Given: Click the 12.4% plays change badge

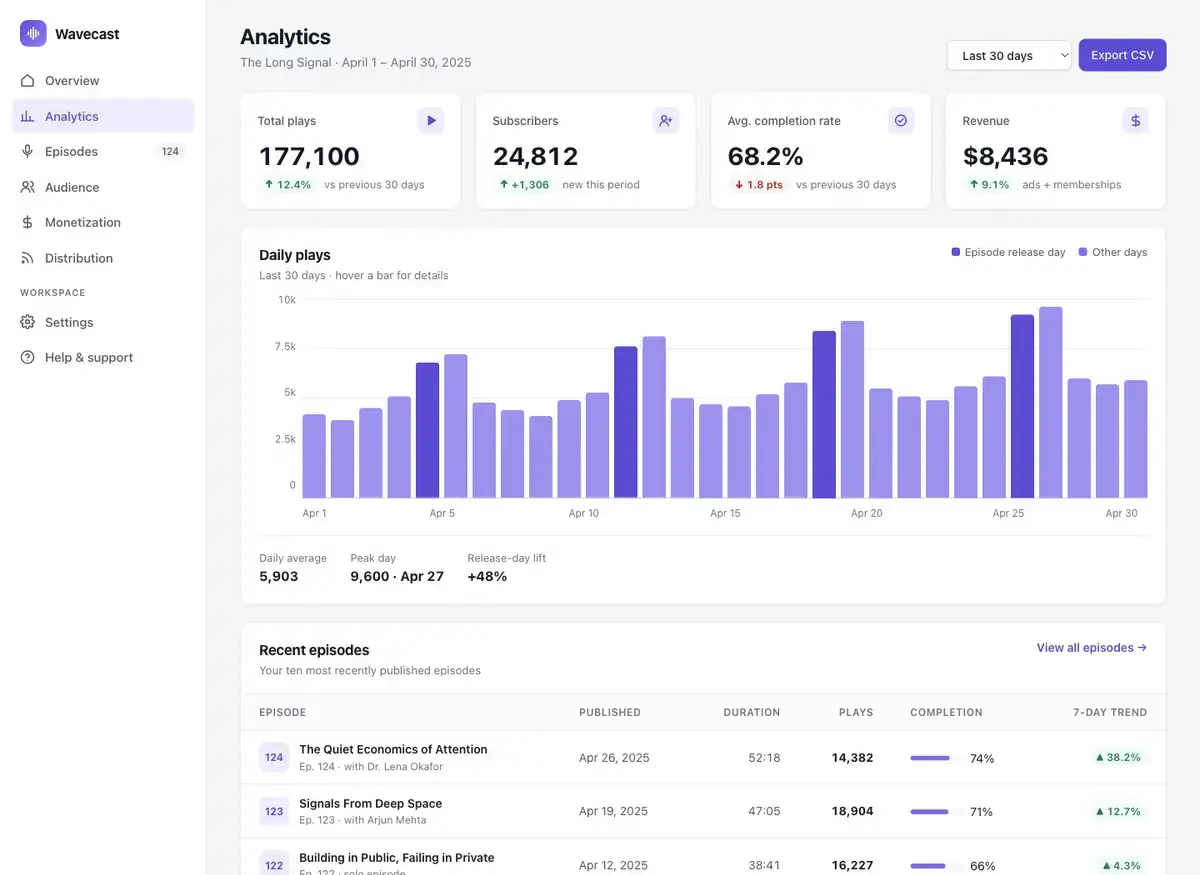Looking at the screenshot, I should (288, 184).
